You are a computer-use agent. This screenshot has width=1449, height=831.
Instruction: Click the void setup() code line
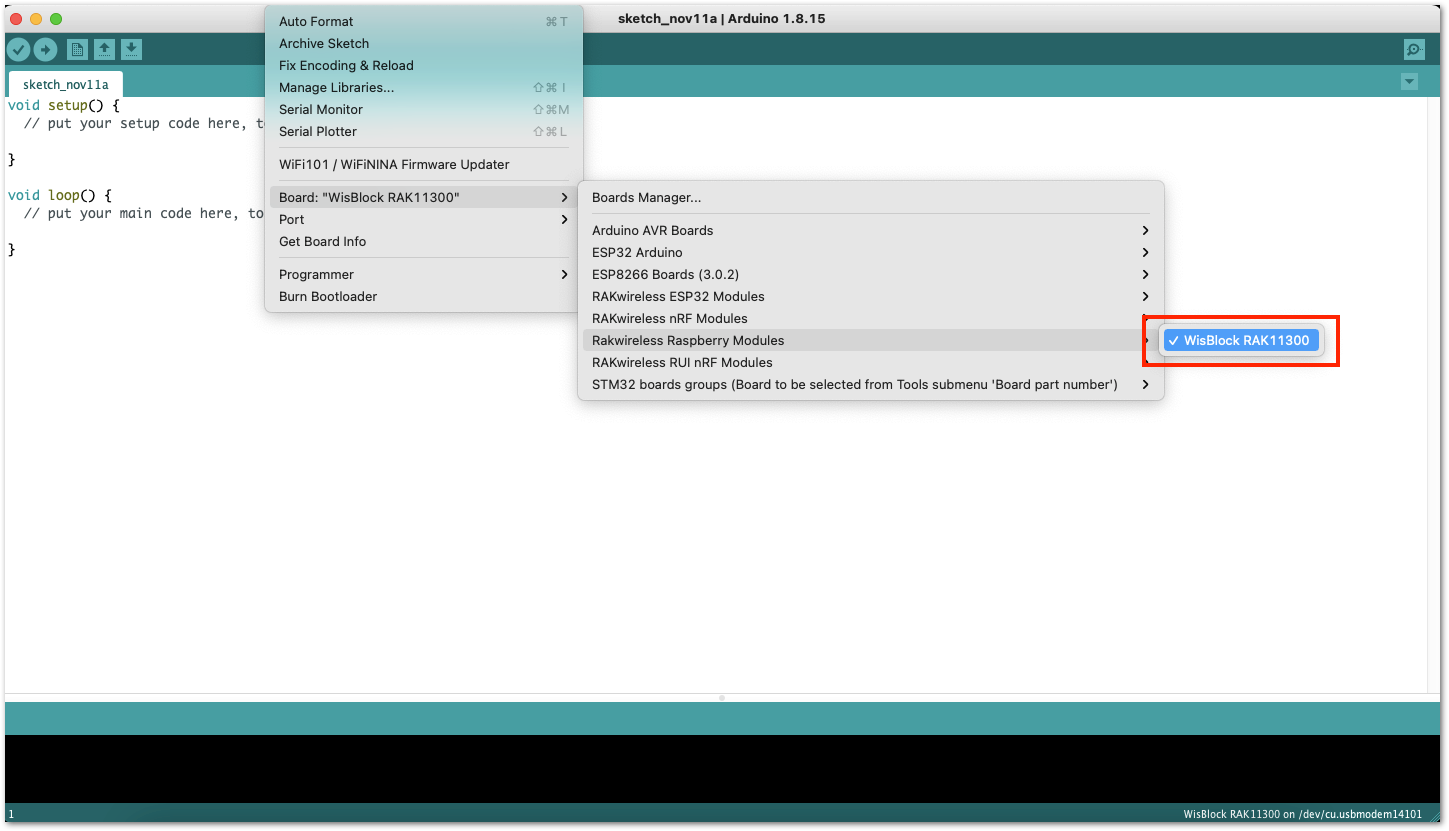coord(64,105)
